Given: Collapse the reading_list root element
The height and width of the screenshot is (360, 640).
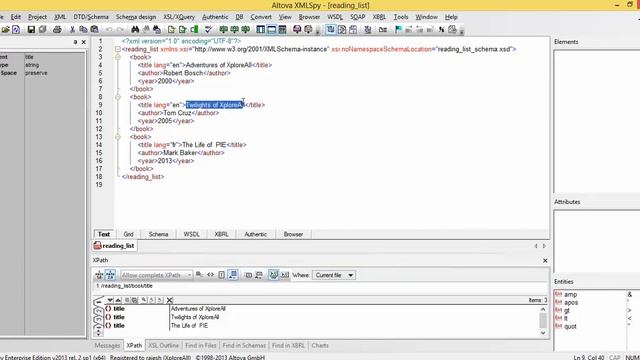Looking at the screenshot, I should (118, 49).
